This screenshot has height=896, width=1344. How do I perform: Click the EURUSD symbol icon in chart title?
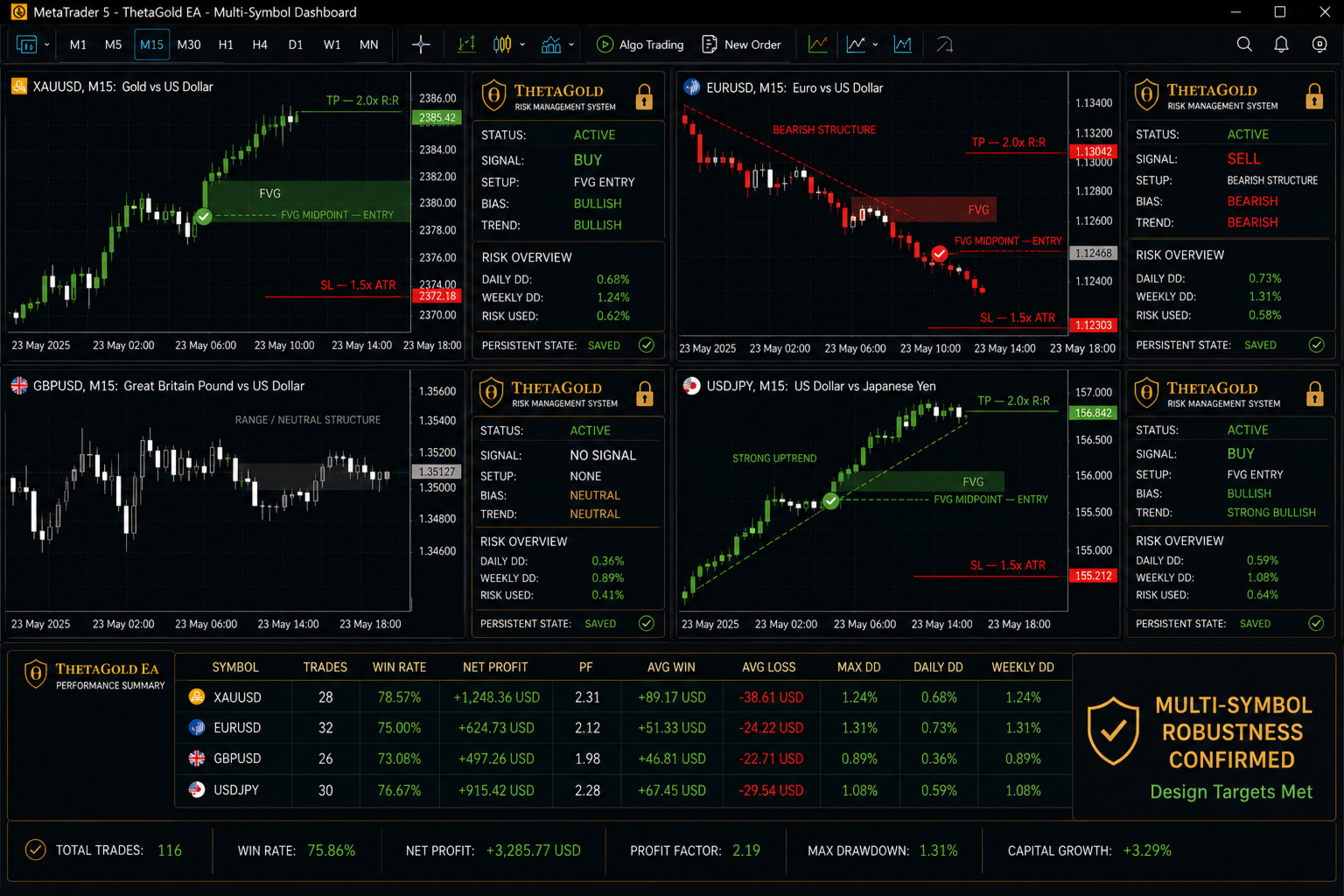pyautogui.click(x=692, y=87)
